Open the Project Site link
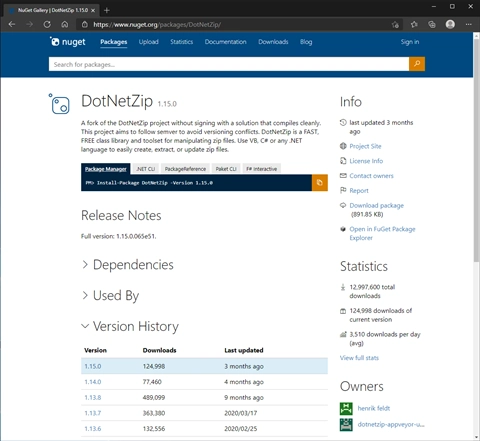The width and height of the screenshot is (480, 441). 365,146
